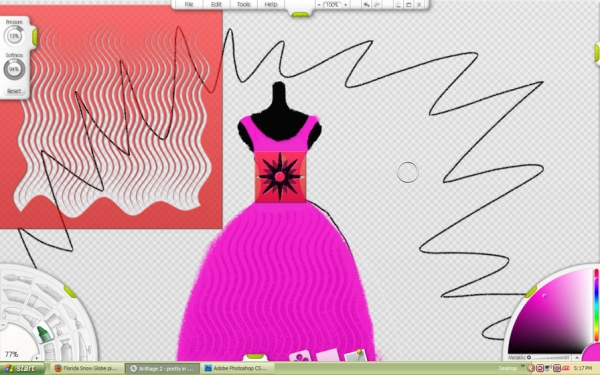Click the undo arrow in menu bar
This screenshot has height=375, width=600.
click(x=366, y=5)
